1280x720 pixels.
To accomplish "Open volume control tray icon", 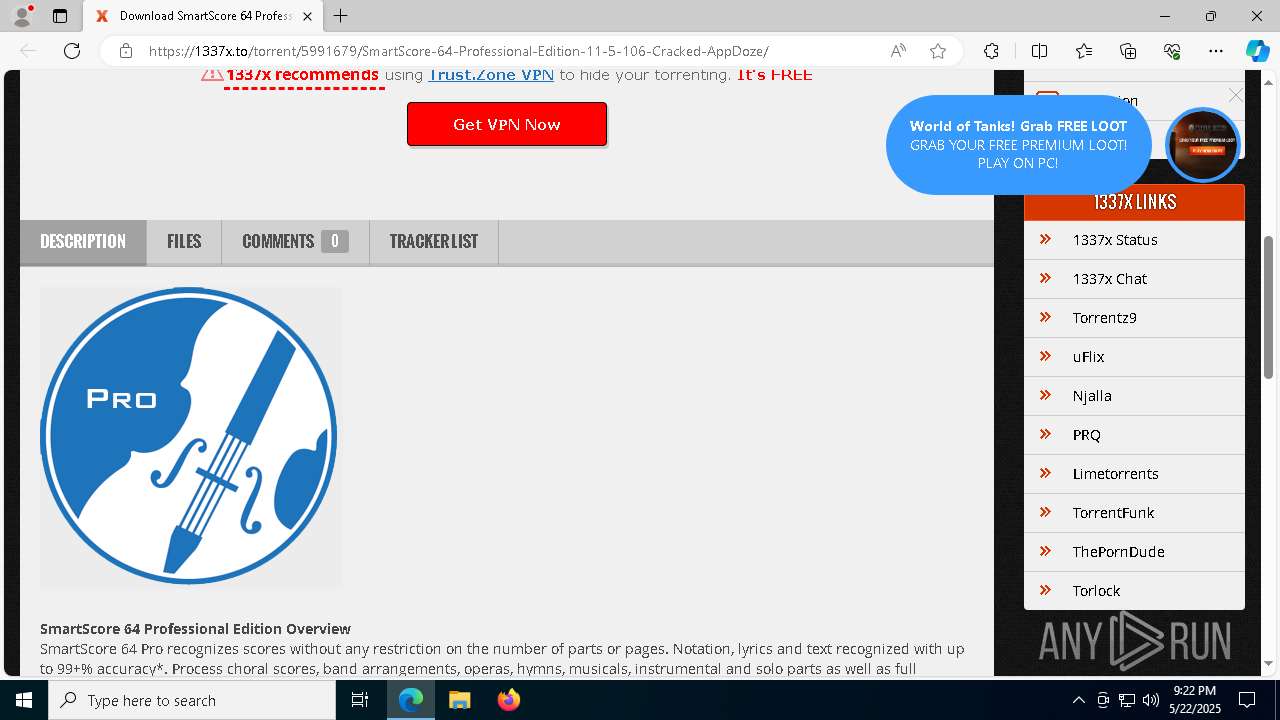I will pos(1150,700).
